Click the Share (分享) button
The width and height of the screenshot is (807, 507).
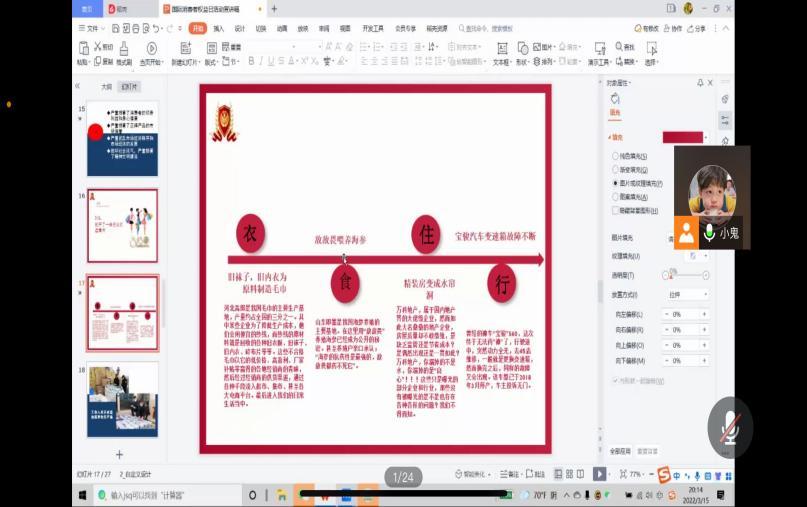[696, 28]
